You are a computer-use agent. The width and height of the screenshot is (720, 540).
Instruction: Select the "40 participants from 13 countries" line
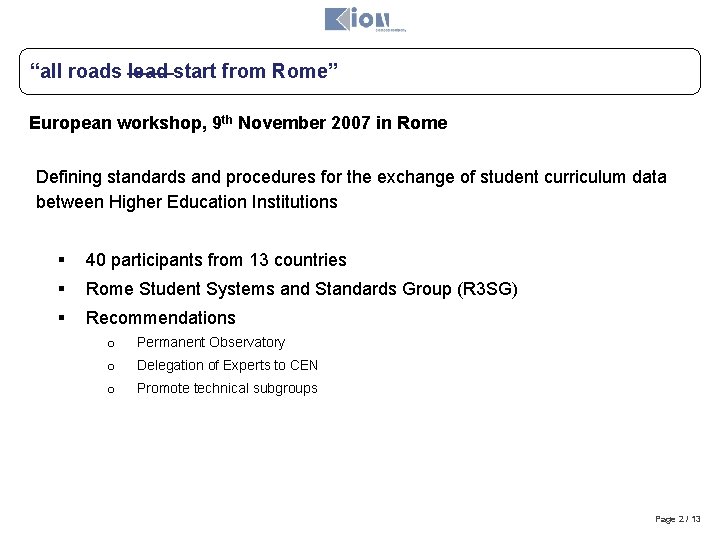click(216, 260)
